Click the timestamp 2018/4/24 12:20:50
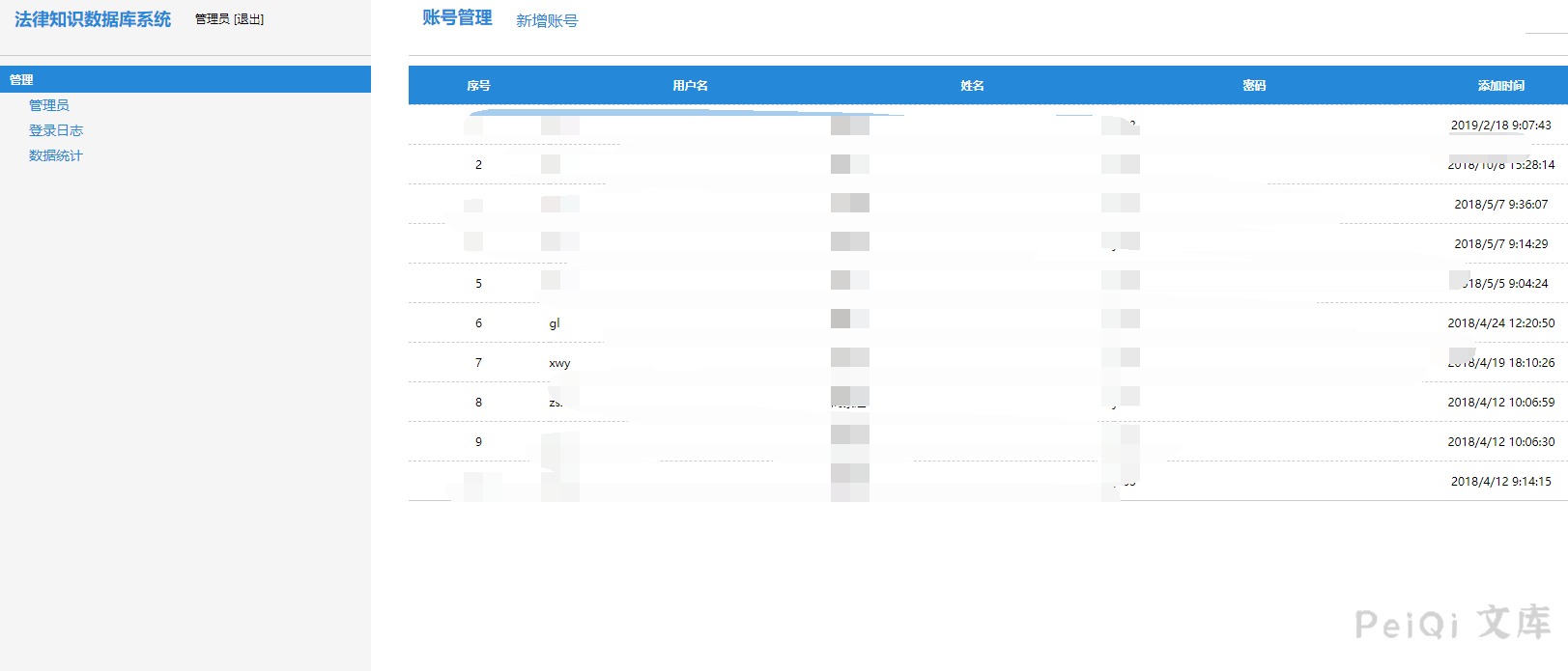 click(x=1500, y=323)
